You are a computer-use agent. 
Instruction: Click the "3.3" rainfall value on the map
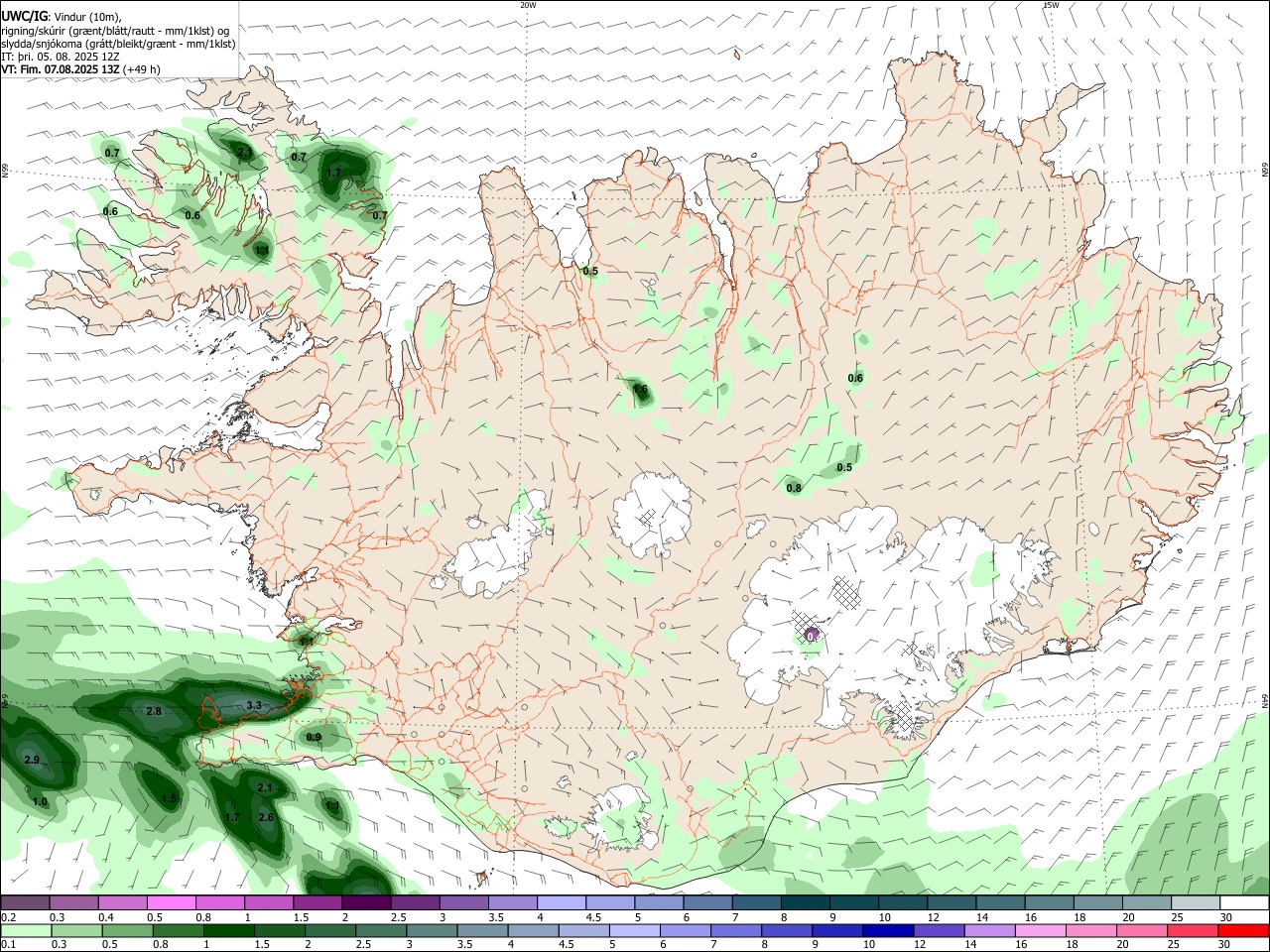(254, 705)
